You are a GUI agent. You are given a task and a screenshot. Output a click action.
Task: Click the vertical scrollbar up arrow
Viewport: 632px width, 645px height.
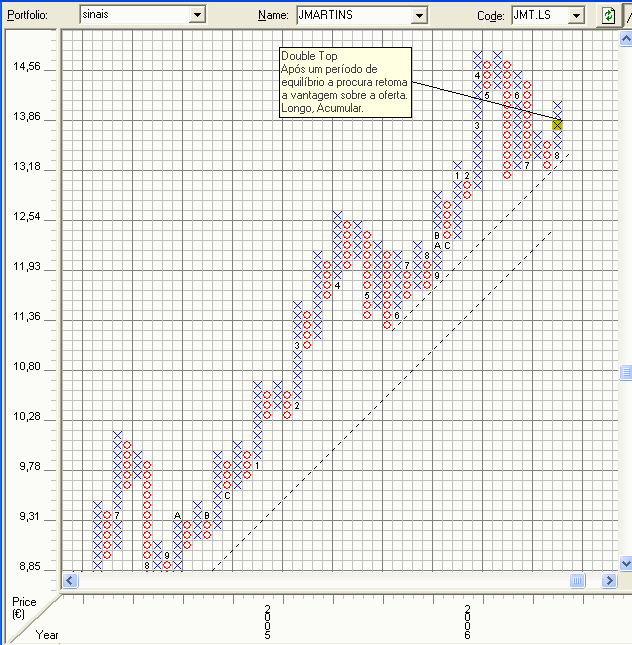[625, 39]
